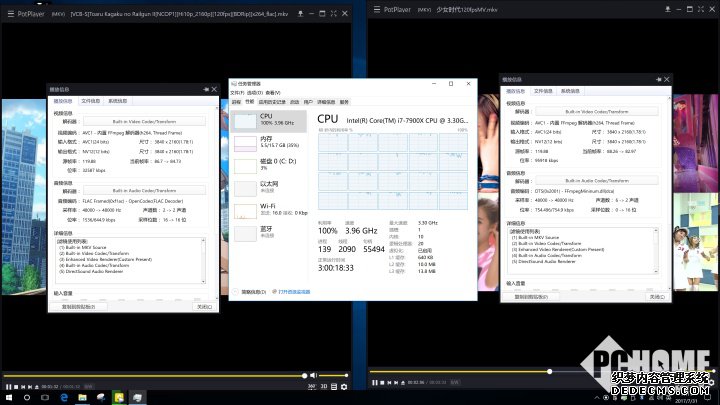Click the eject/open button in left PotPlayer
The height and width of the screenshot is (405, 720).
coord(37,387)
